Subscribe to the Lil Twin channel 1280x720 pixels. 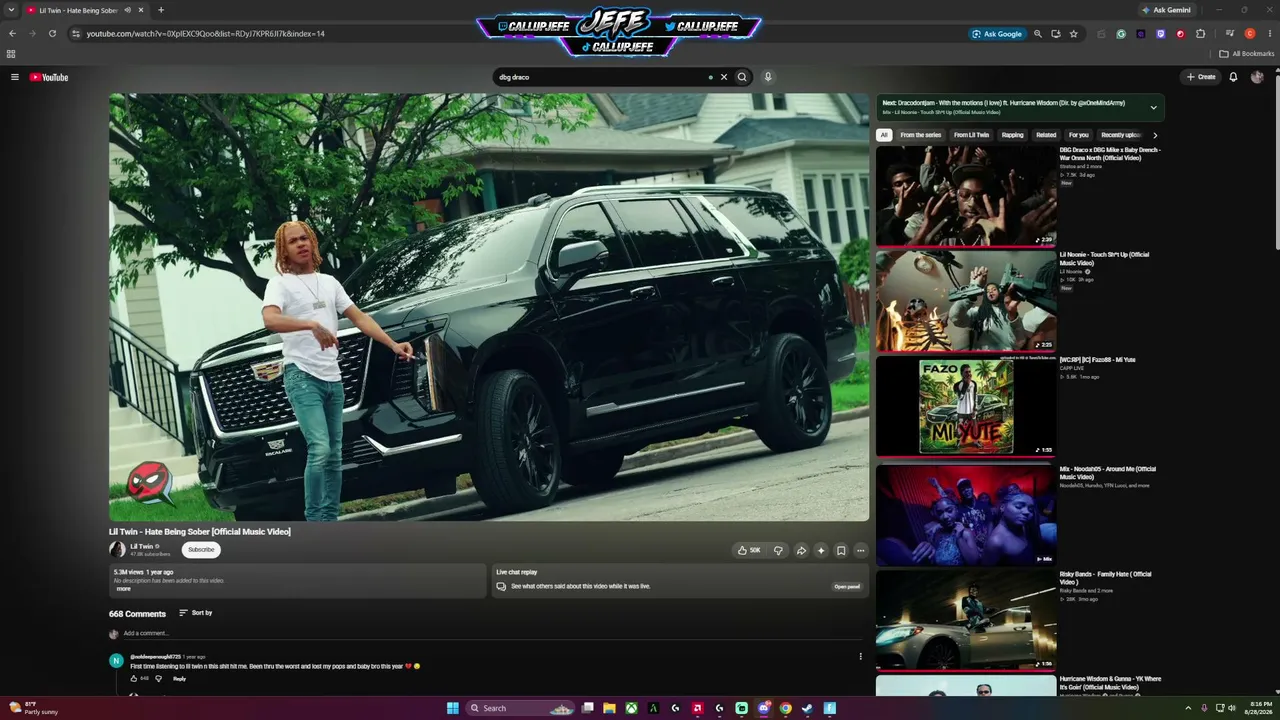pyautogui.click(x=201, y=549)
